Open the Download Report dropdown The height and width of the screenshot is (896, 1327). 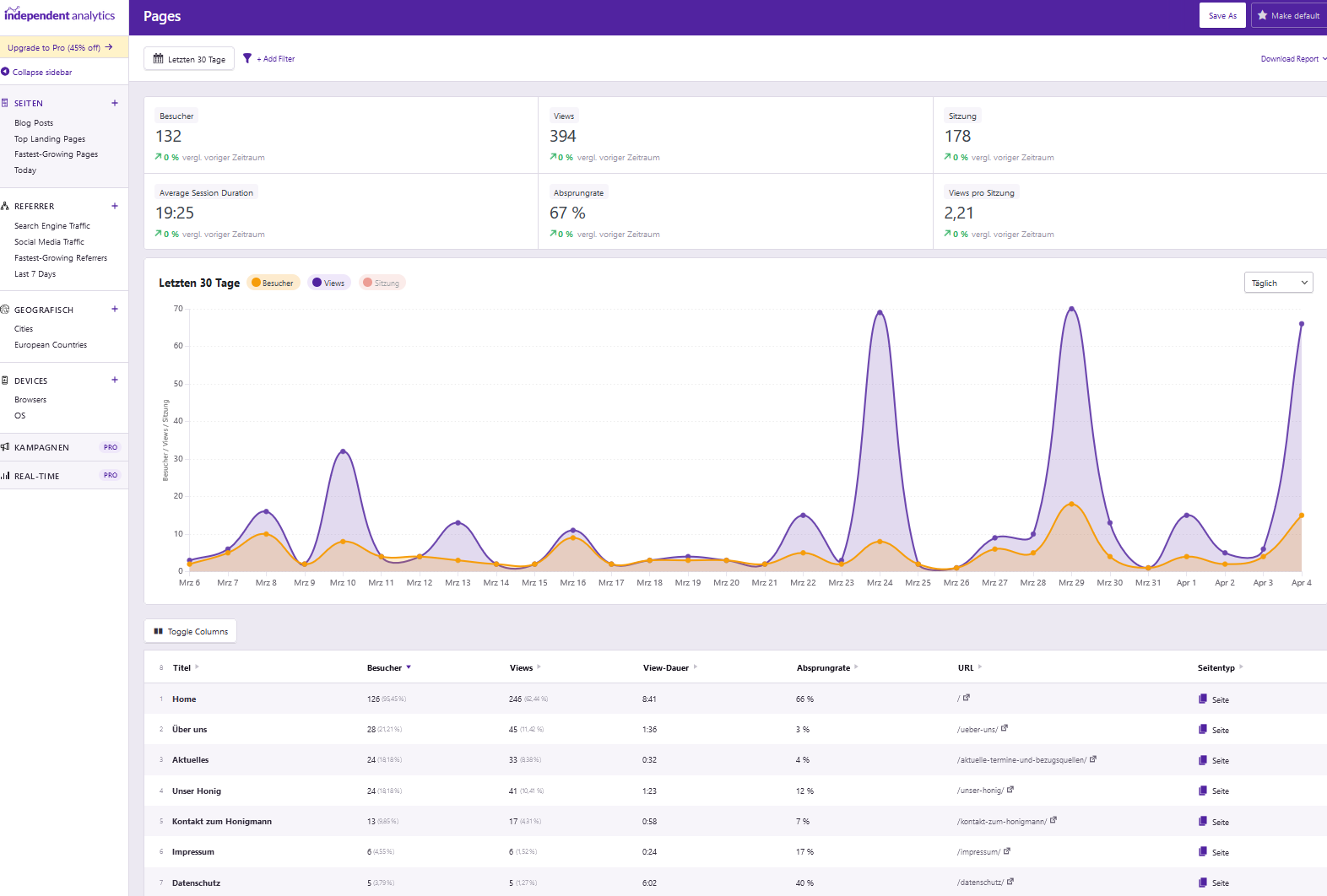click(x=1293, y=59)
